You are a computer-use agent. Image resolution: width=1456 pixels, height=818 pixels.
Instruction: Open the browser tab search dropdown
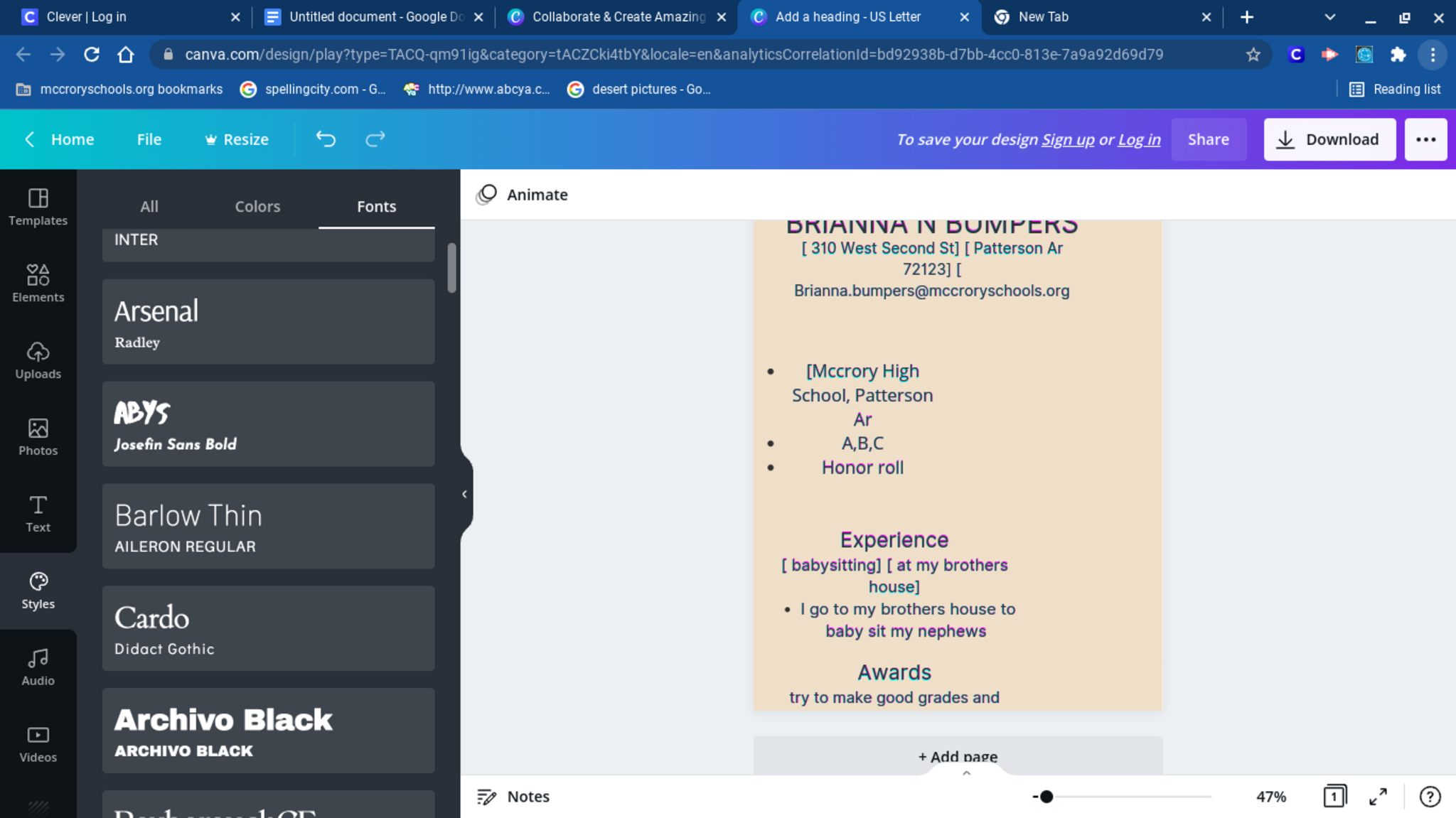(x=1329, y=17)
